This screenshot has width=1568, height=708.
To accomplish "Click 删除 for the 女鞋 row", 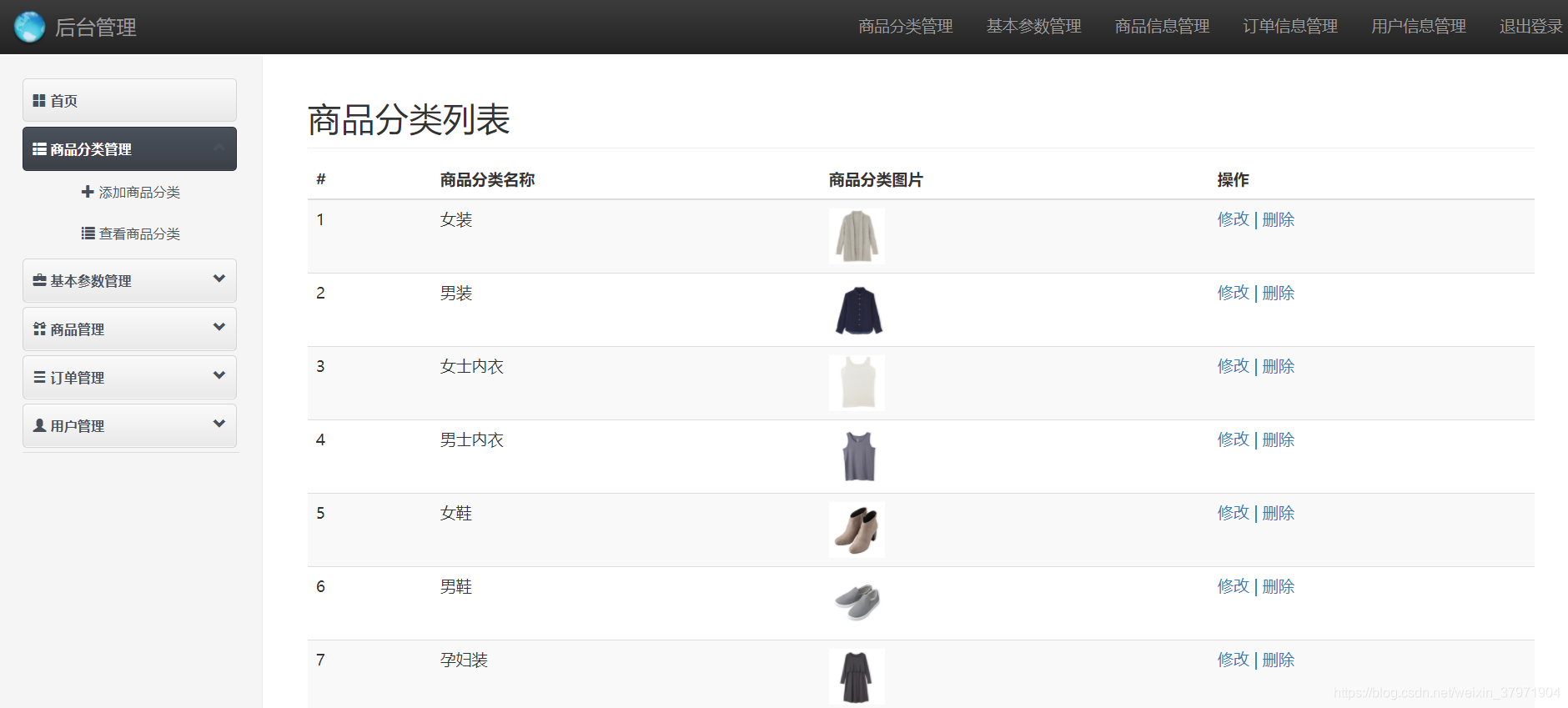I will click(x=1279, y=513).
